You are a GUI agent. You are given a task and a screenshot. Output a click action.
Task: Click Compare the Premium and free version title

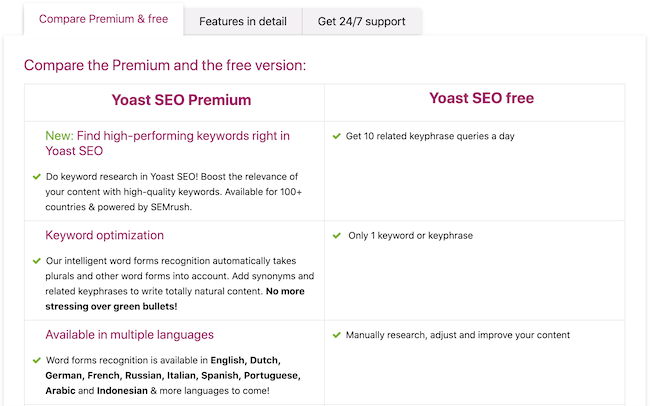pos(165,65)
